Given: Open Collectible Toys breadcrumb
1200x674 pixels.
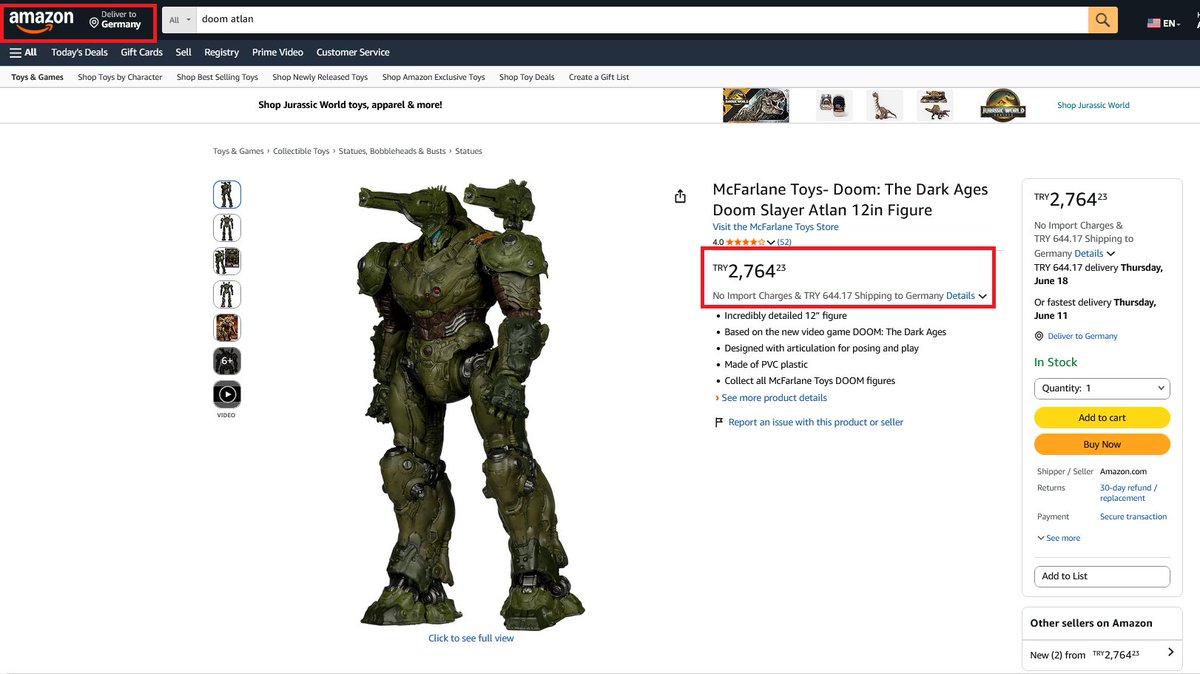Looking at the screenshot, I should pos(300,151).
